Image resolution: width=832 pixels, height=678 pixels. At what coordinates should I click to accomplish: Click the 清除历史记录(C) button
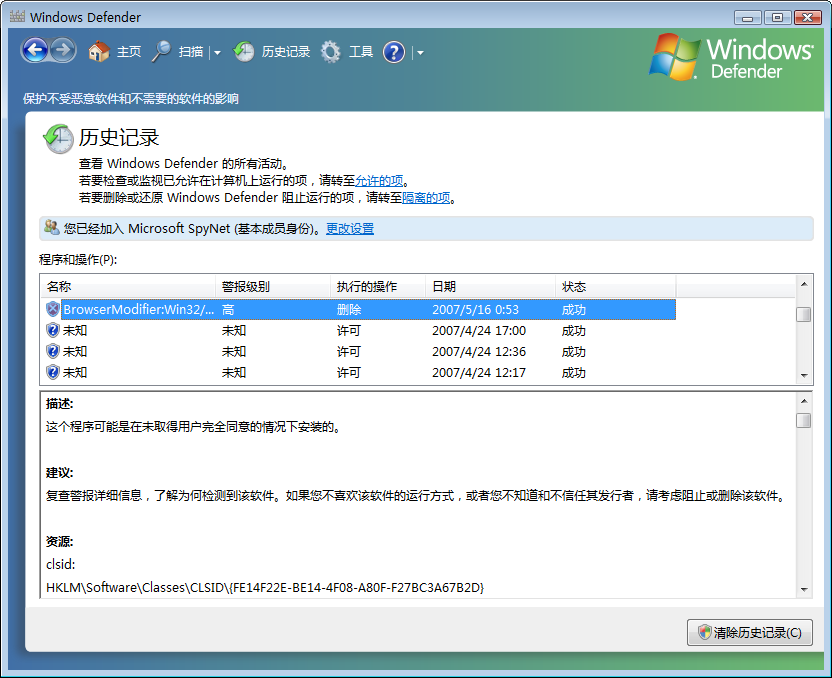click(x=749, y=632)
